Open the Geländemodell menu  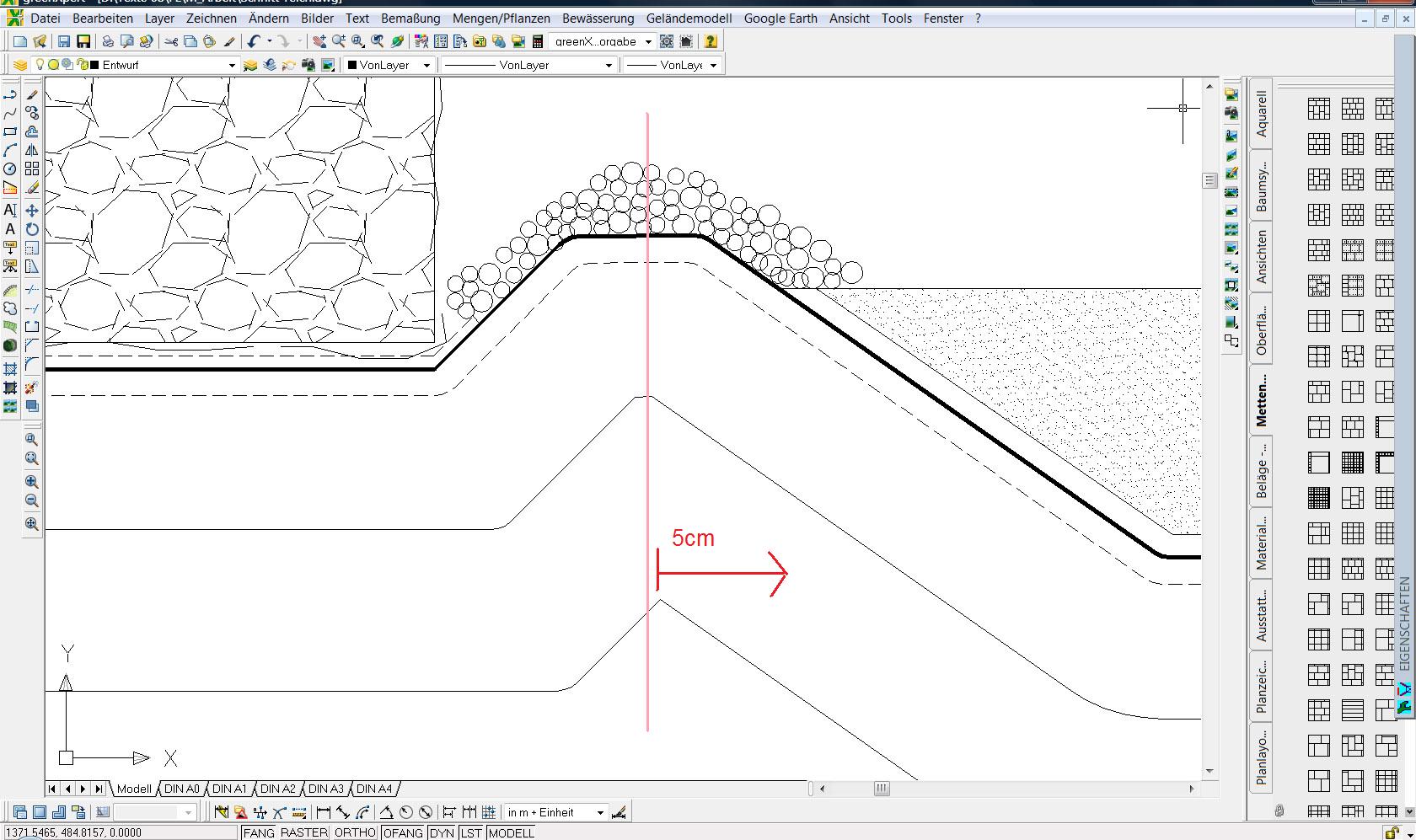(x=689, y=18)
